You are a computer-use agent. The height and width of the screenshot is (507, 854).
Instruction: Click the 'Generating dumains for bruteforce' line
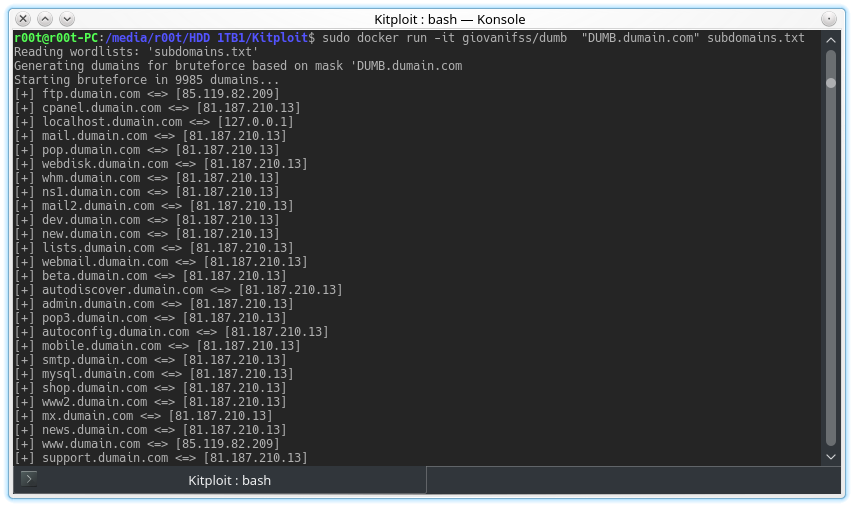click(x=238, y=66)
